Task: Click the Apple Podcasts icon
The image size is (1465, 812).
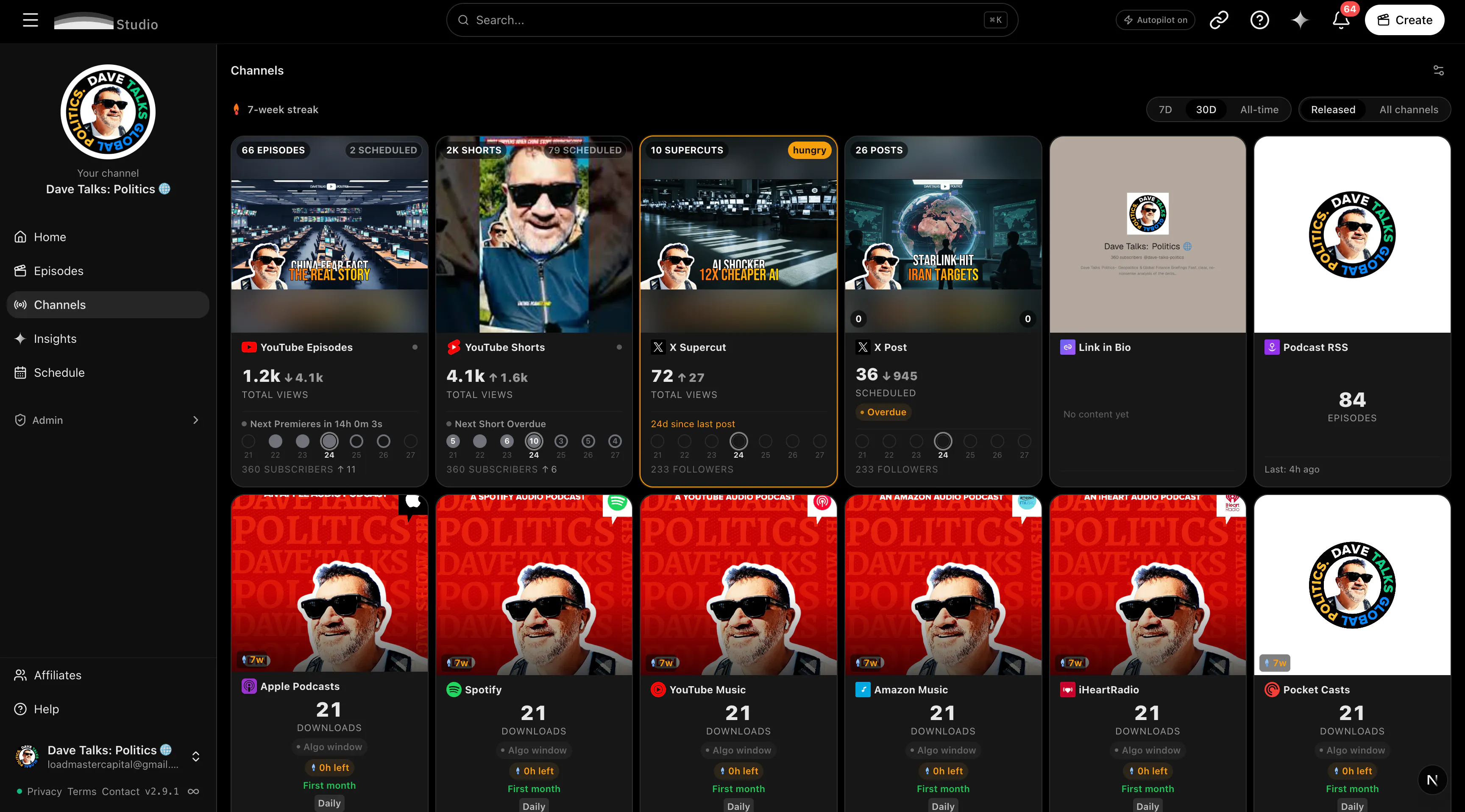Action: coord(248,686)
